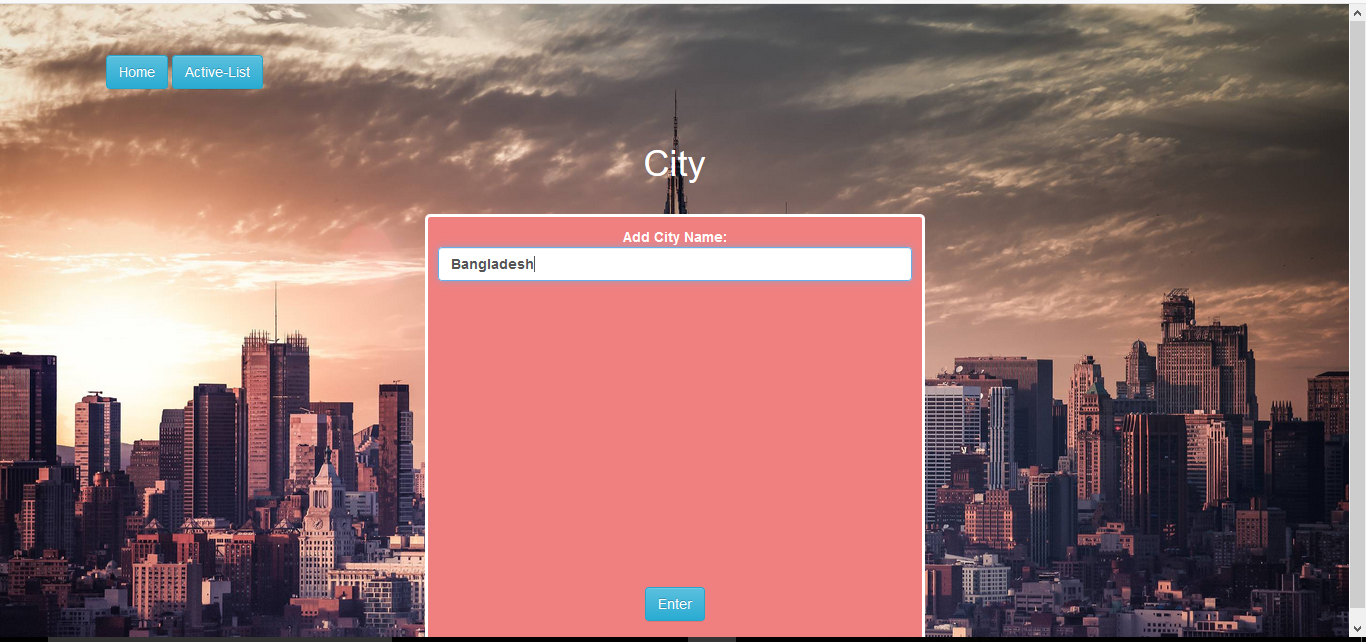This screenshot has height=642, width=1366.
Task: Click the blank pink form panel area
Action: tap(675, 430)
